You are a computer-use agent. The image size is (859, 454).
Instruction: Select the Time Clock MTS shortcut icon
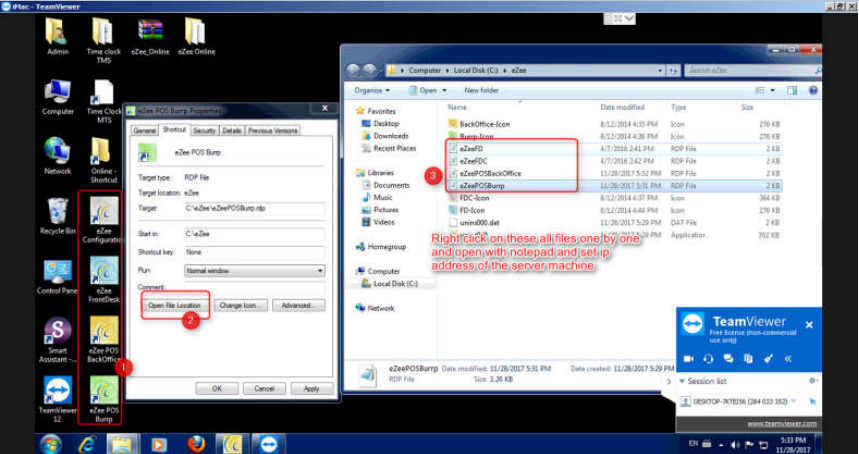click(104, 101)
